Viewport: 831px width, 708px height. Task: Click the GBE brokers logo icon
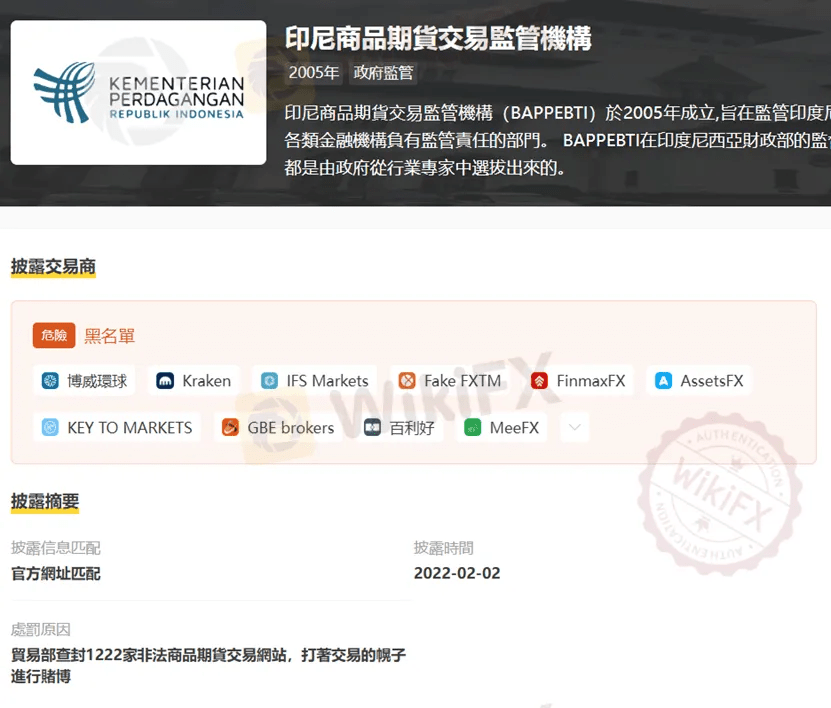[x=230, y=427]
